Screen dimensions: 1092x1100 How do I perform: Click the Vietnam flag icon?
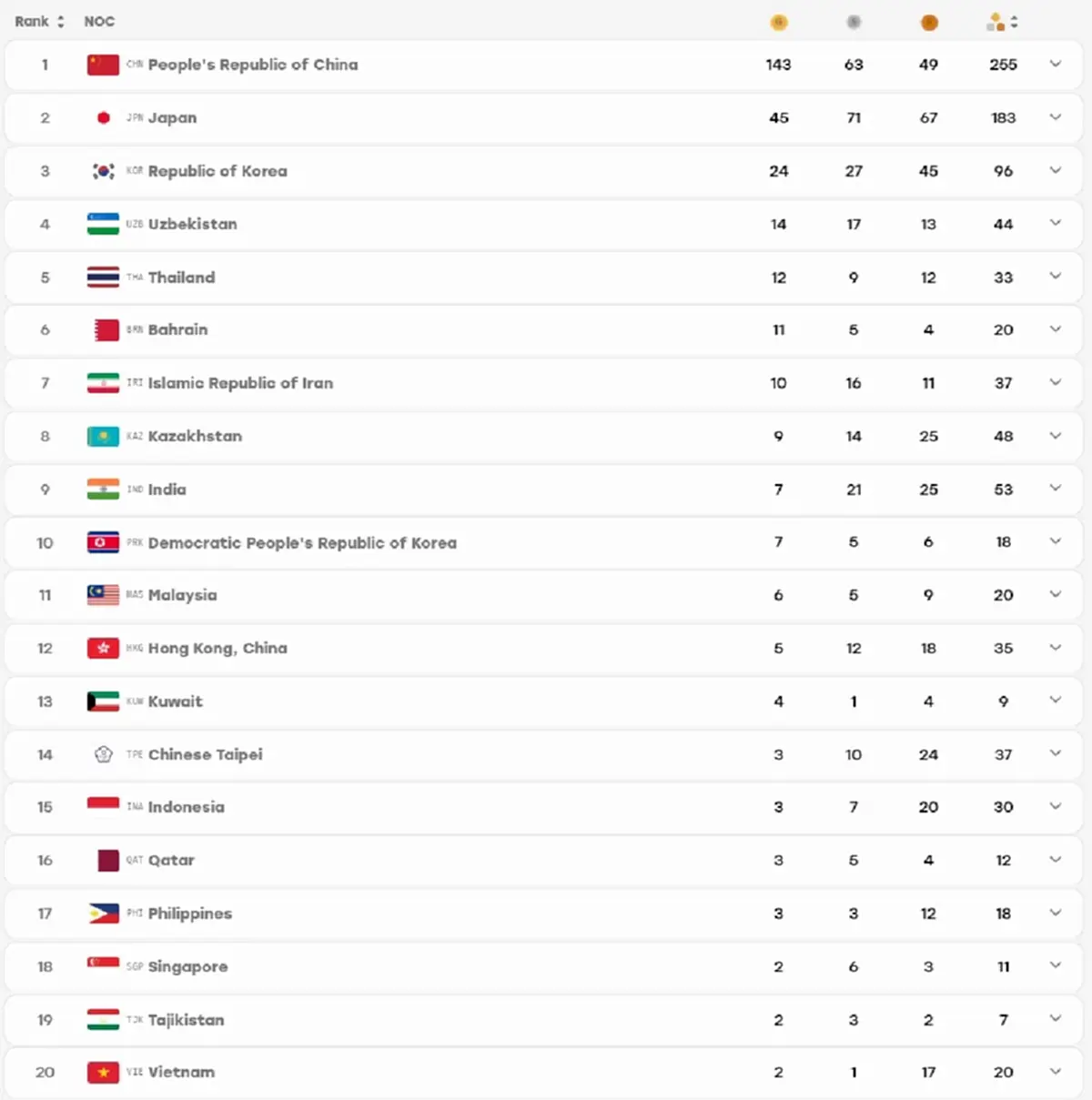click(x=103, y=1073)
